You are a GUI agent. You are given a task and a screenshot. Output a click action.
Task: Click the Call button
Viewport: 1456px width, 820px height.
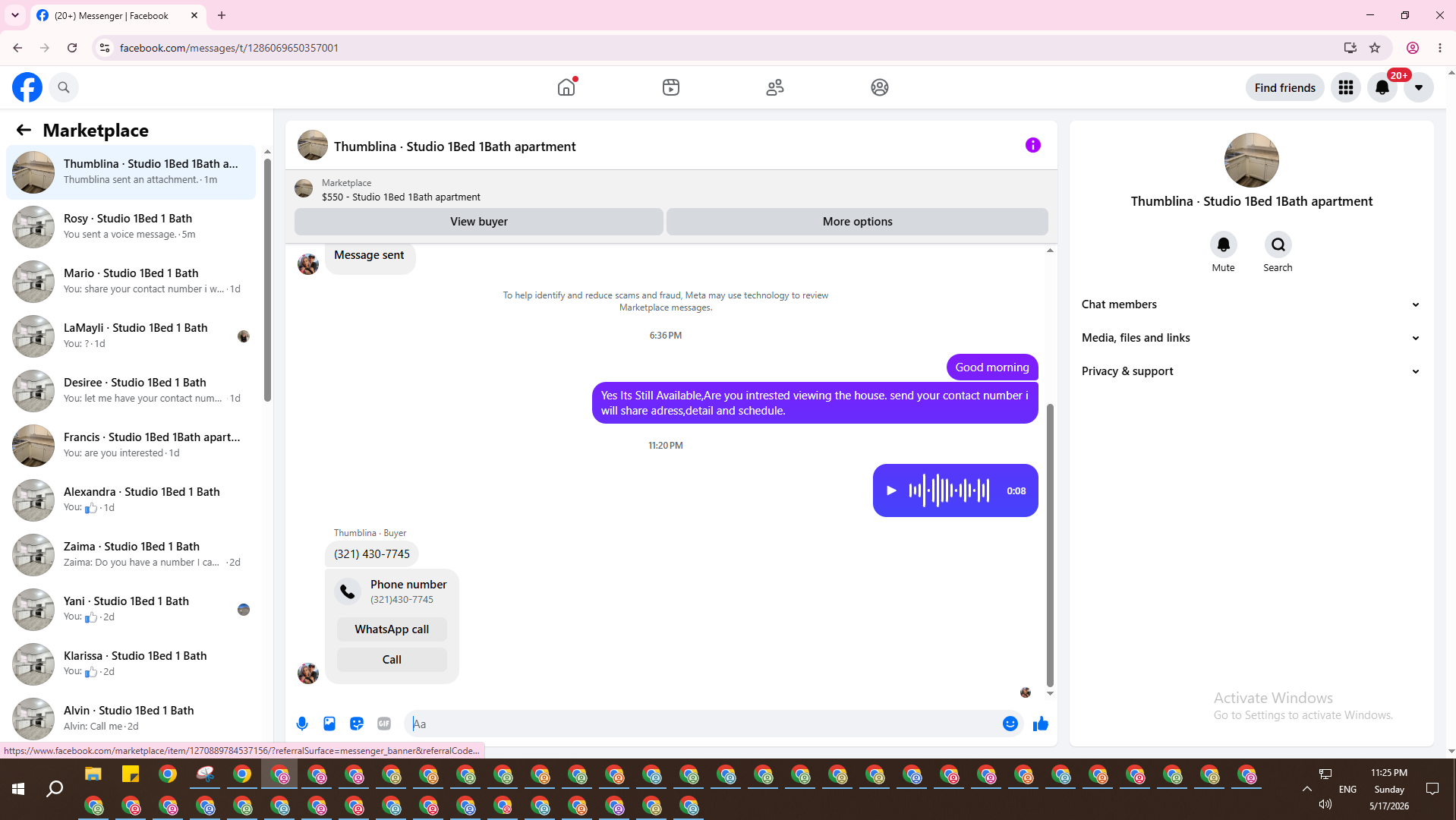click(392, 660)
